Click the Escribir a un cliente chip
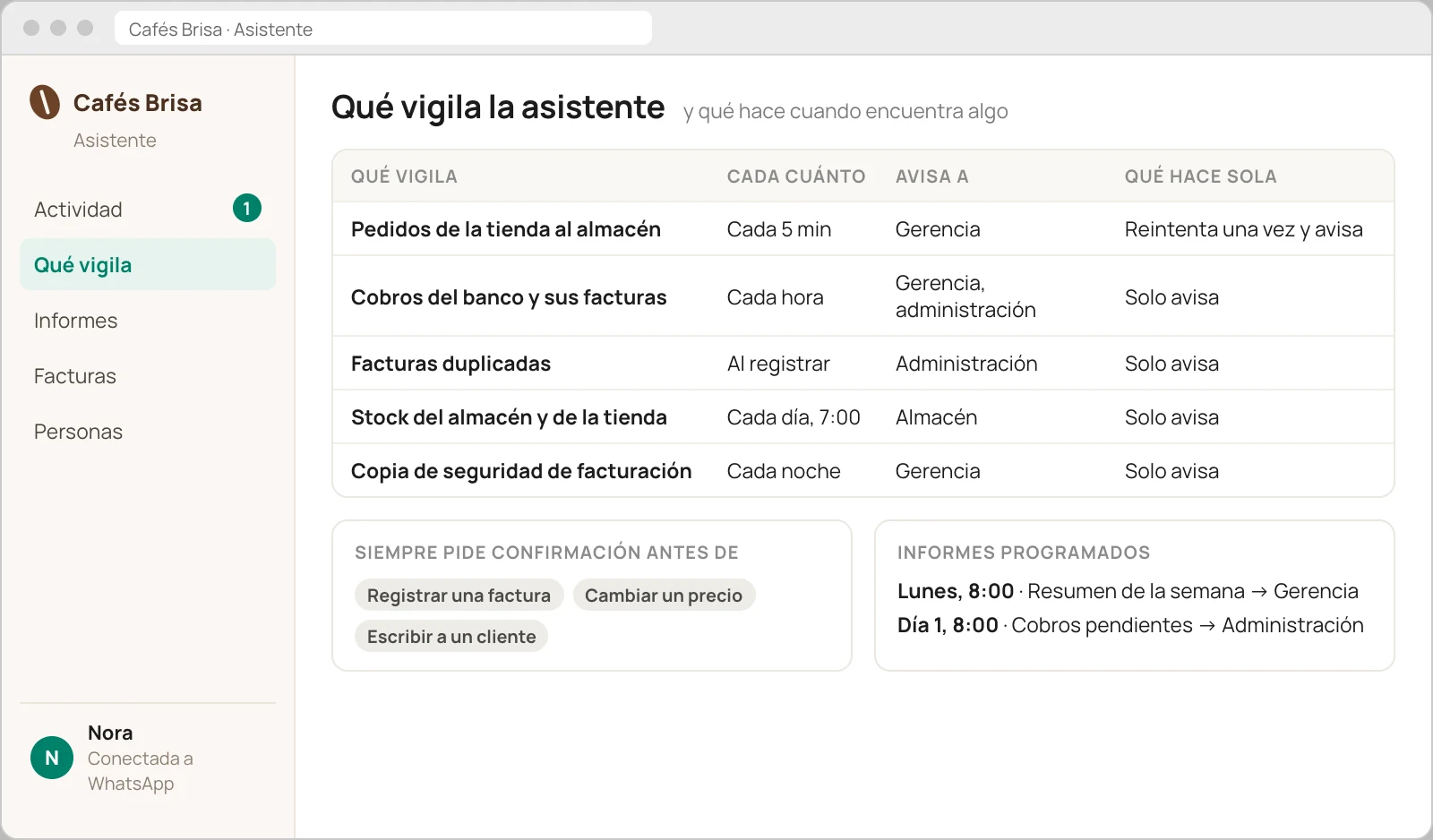Screen dimensions: 1433x840 pos(451,637)
